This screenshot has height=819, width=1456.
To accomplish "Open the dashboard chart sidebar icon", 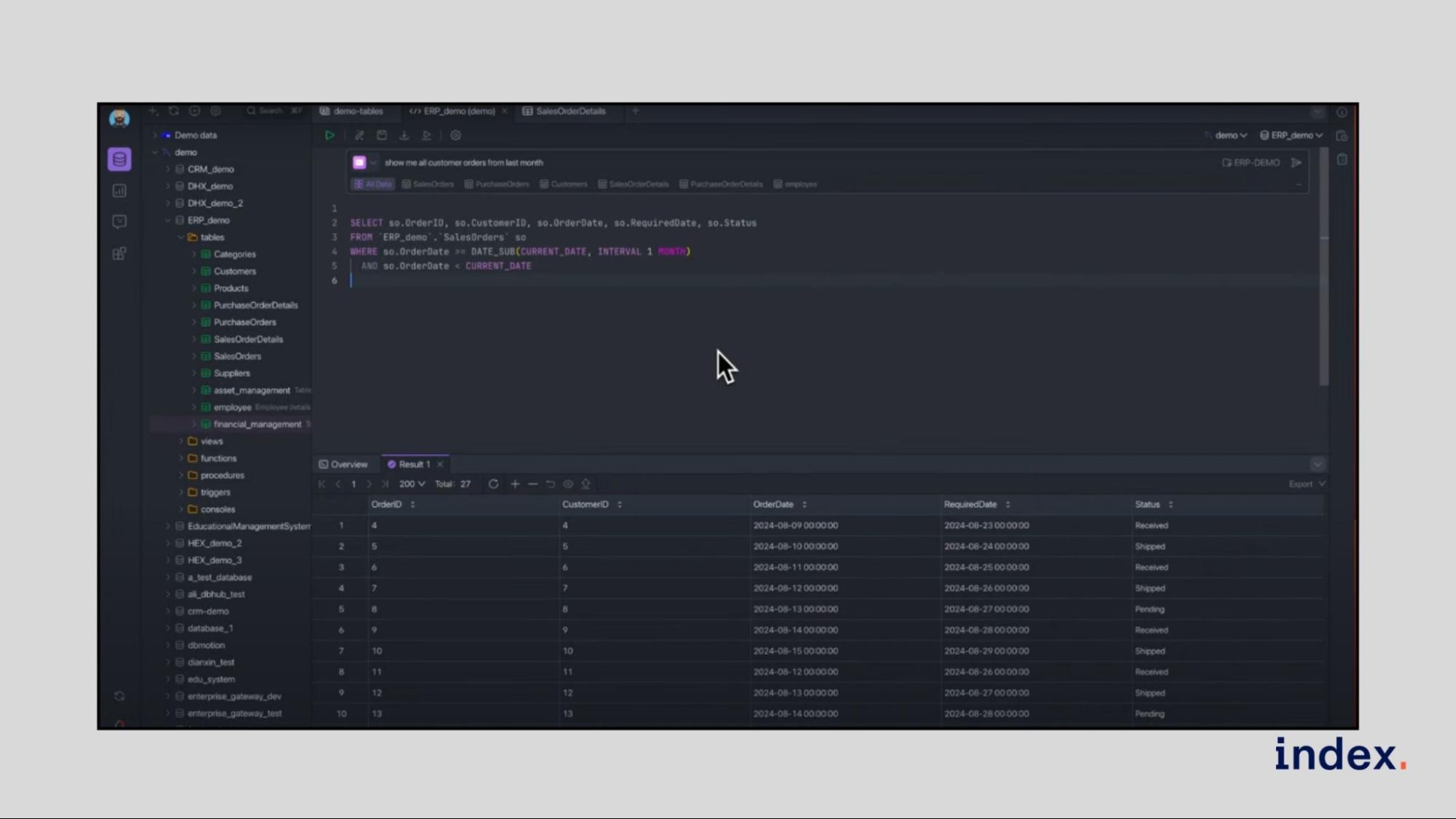I will click(119, 191).
